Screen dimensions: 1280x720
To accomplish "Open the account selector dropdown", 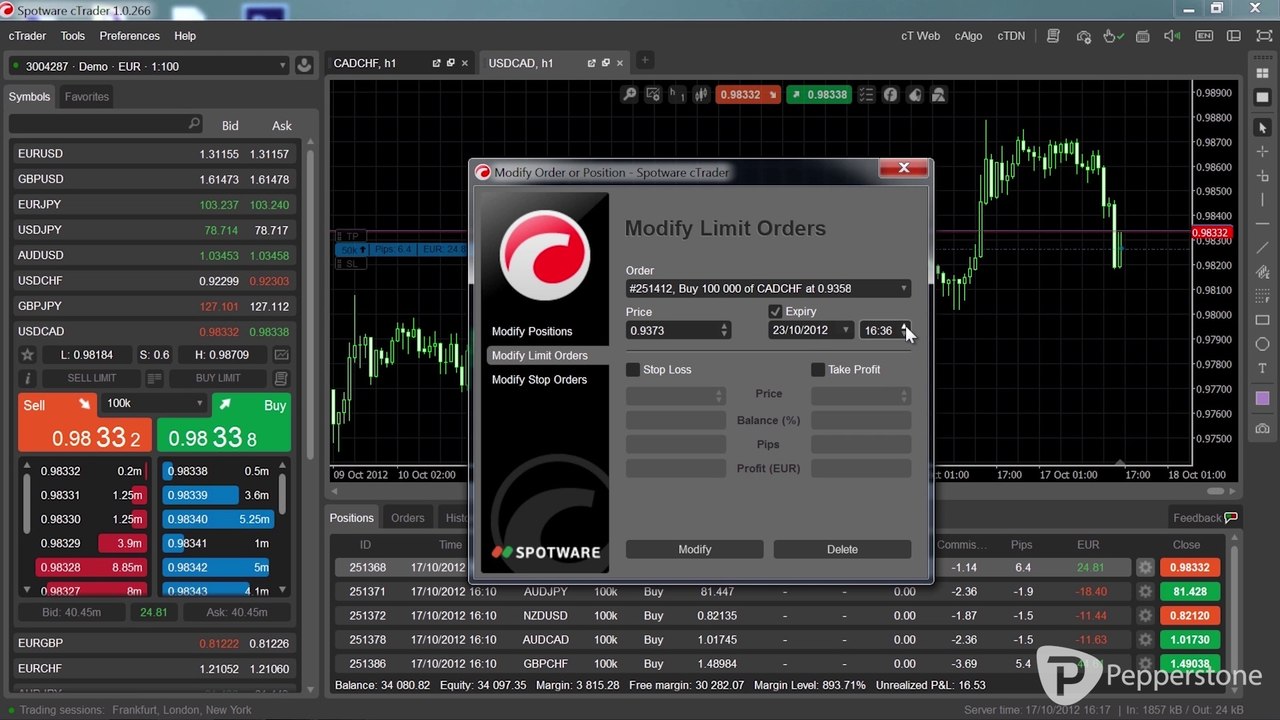I will [149, 66].
